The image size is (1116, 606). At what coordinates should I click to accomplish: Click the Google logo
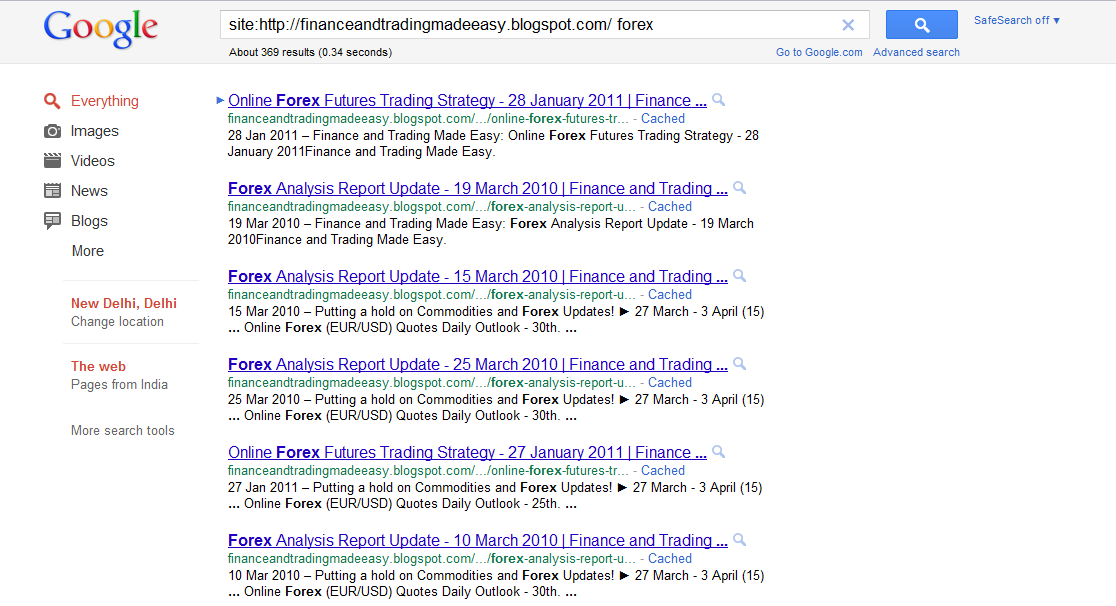[x=100, y=29]
